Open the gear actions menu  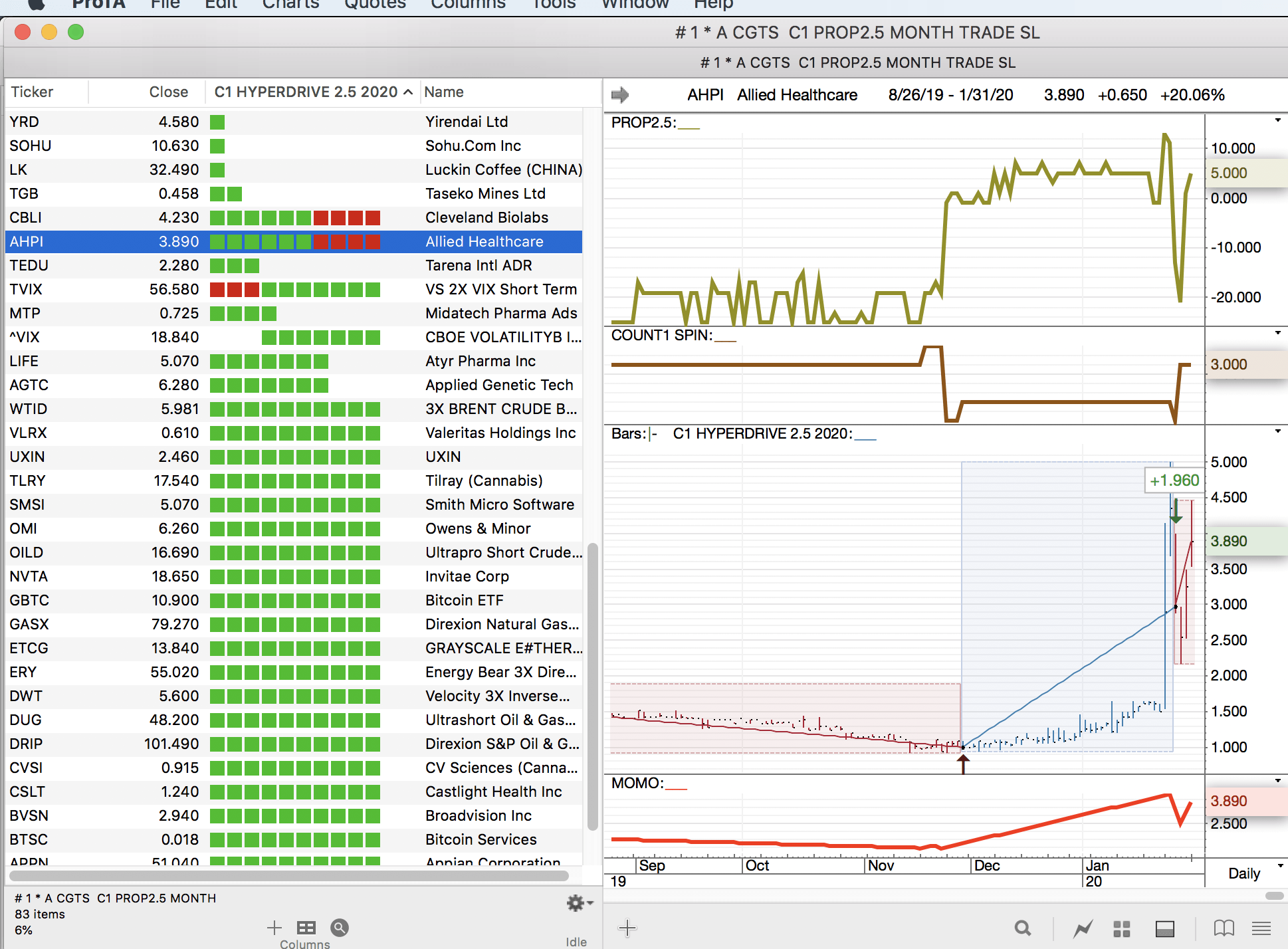(x=577, y=902)
